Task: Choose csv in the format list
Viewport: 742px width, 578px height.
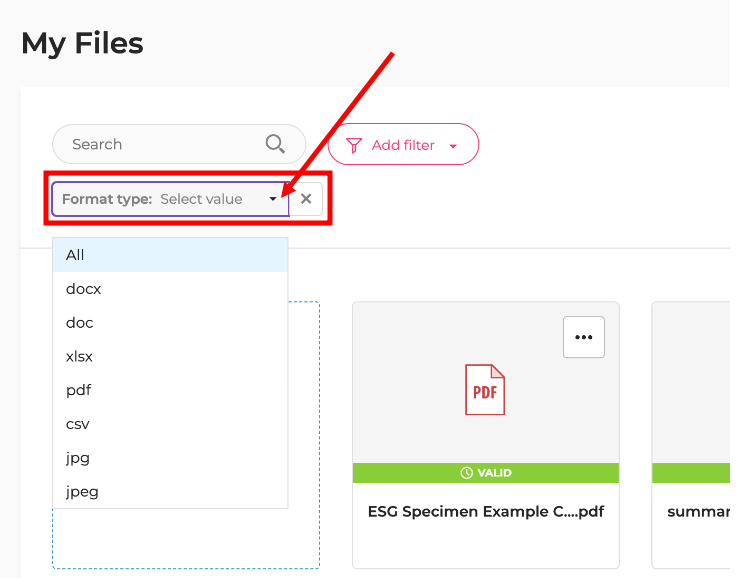Action: pos(78,424)
